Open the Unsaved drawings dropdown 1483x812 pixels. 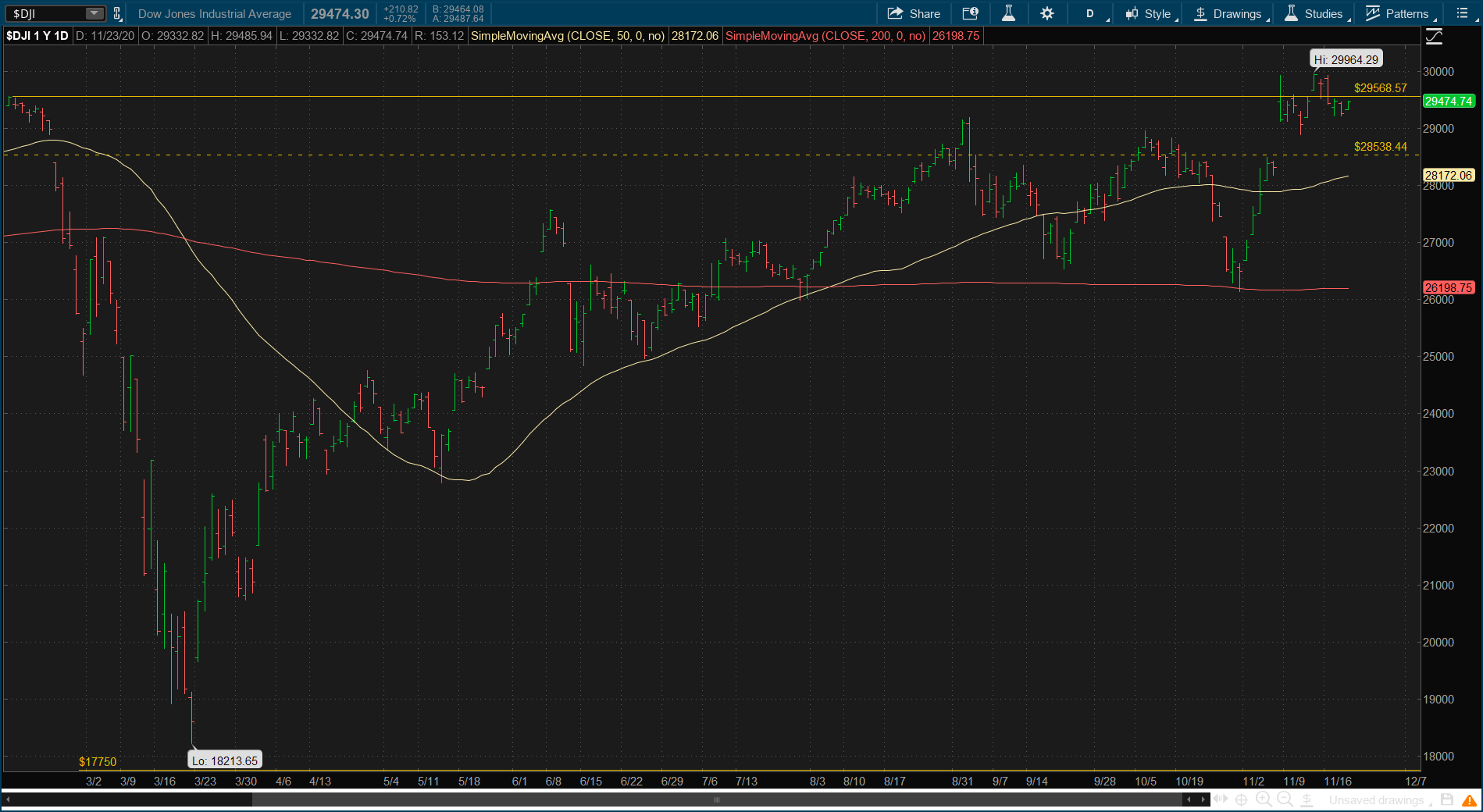[x=1381, y=800]
